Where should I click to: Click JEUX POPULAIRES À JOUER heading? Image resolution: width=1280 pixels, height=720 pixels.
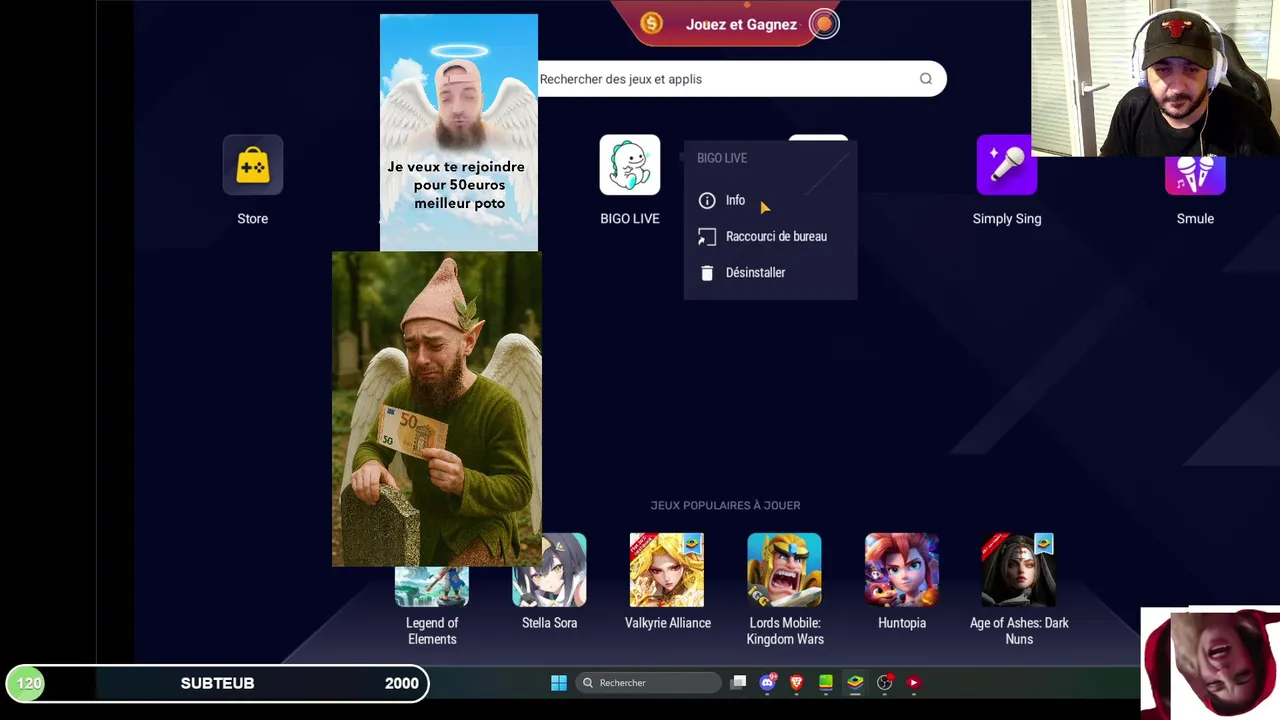point(725,505)
